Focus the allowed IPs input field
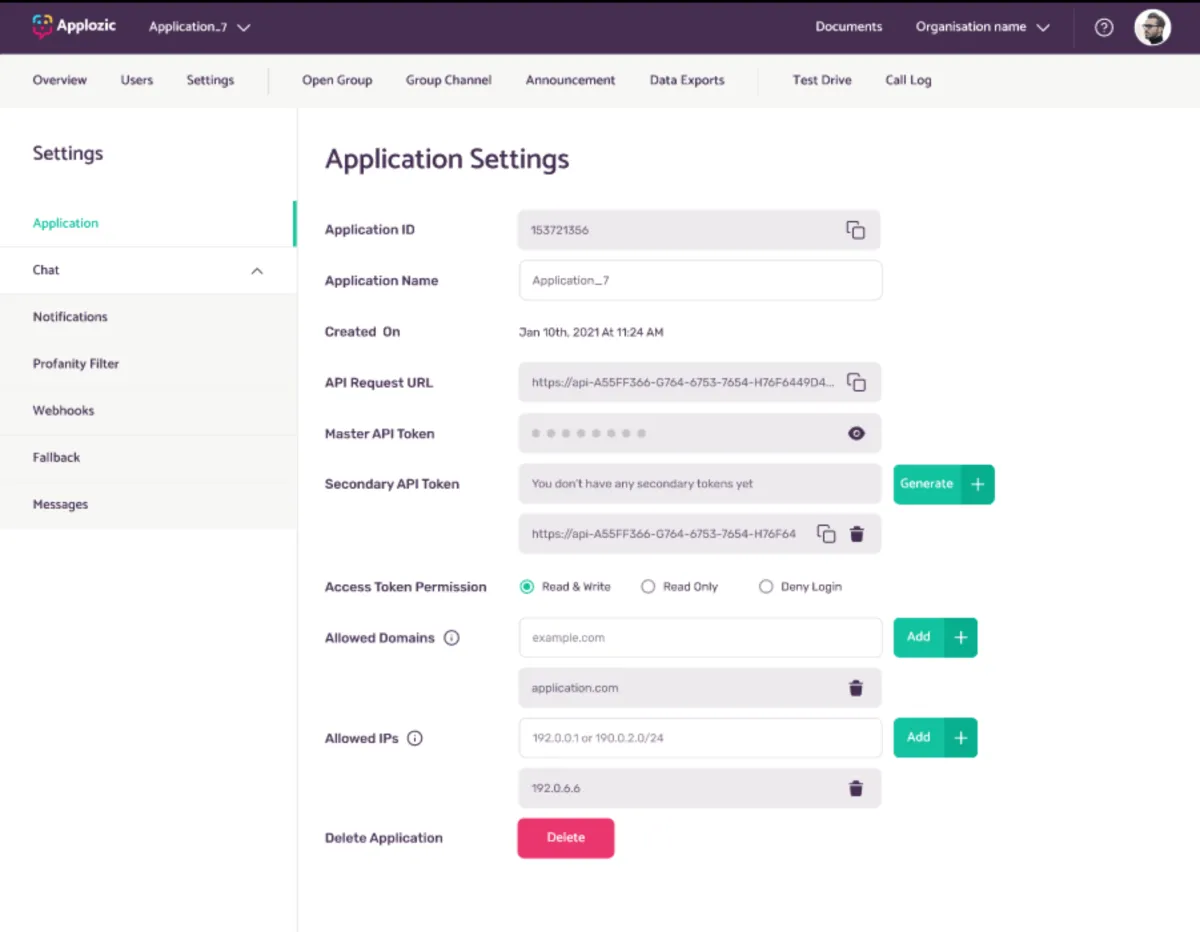The height and width of the screenshot is (932, 1200). (701, 738)
